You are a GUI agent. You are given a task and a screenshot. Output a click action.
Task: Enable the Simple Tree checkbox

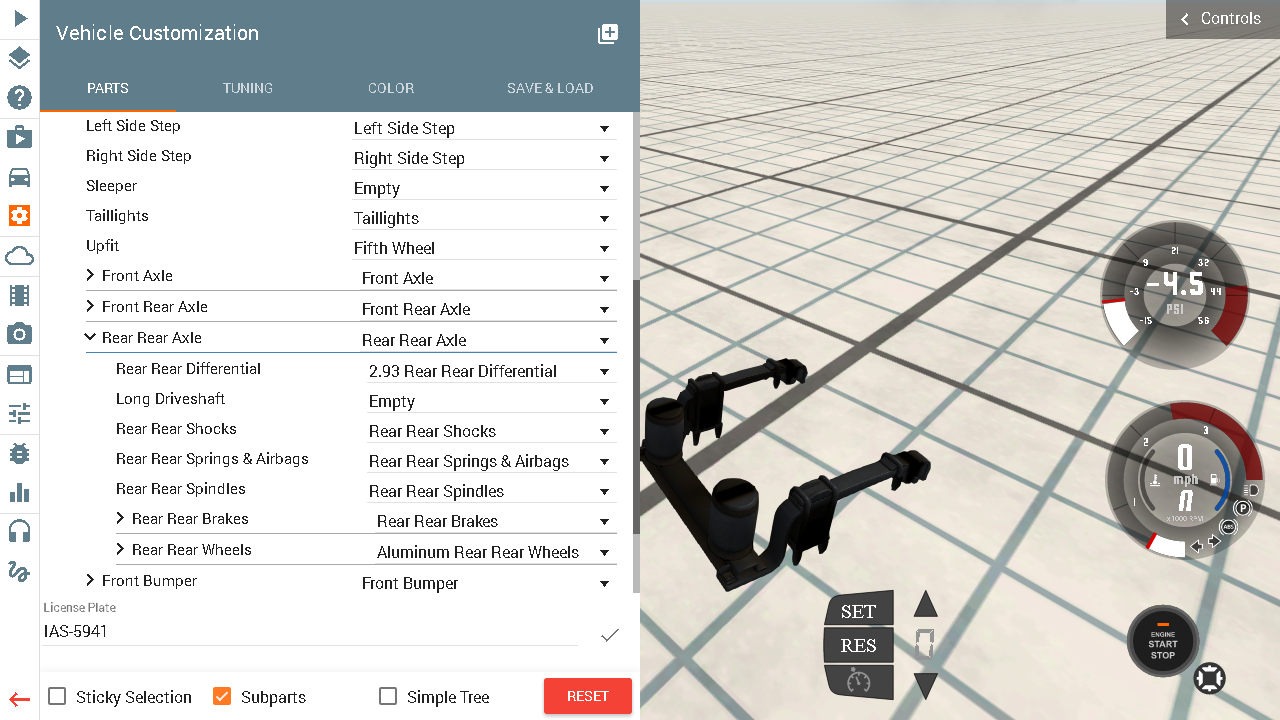(388, 696)
